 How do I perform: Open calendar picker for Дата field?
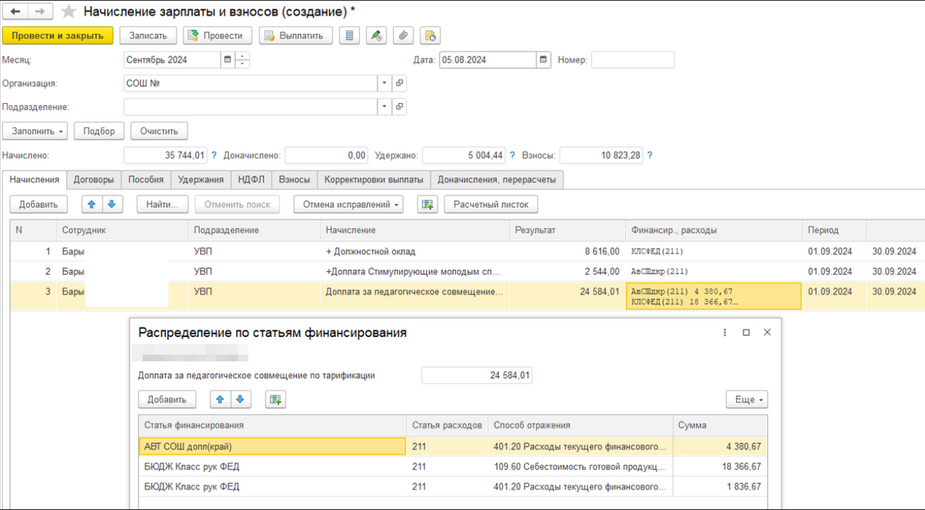(544, 60)
